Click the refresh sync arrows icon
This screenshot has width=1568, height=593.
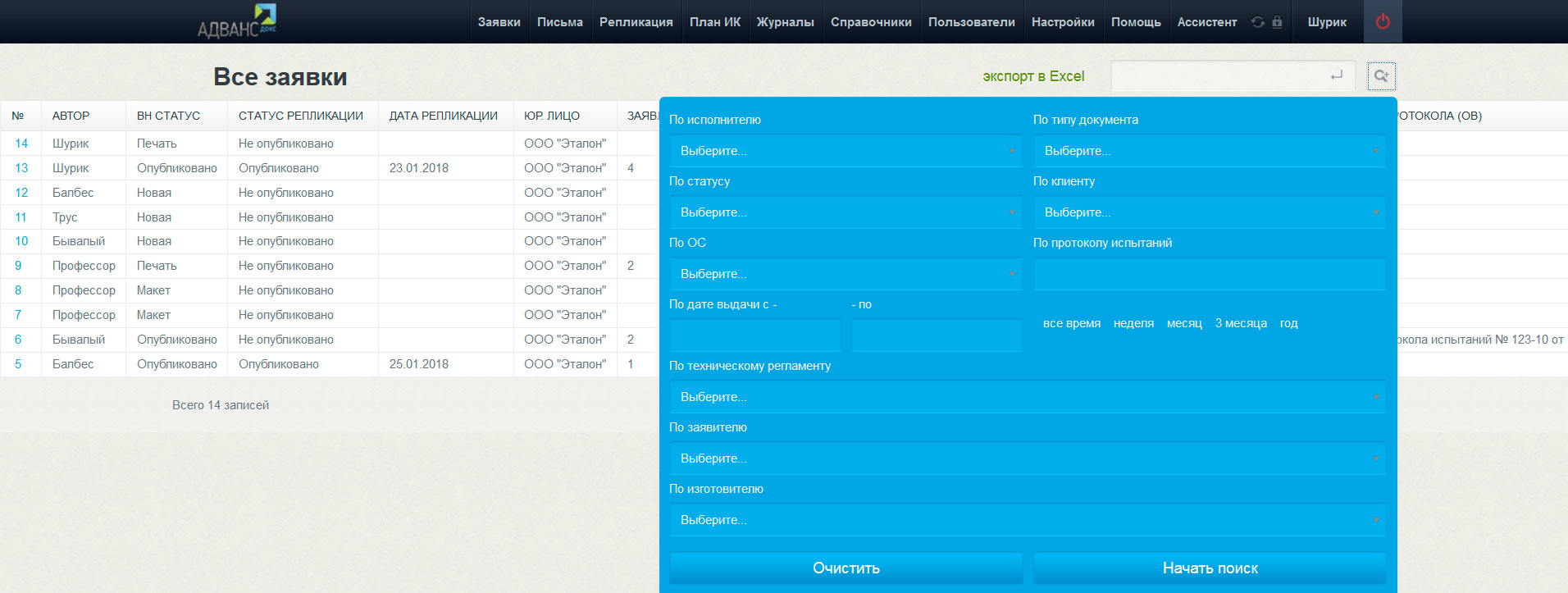[1257, 22]
